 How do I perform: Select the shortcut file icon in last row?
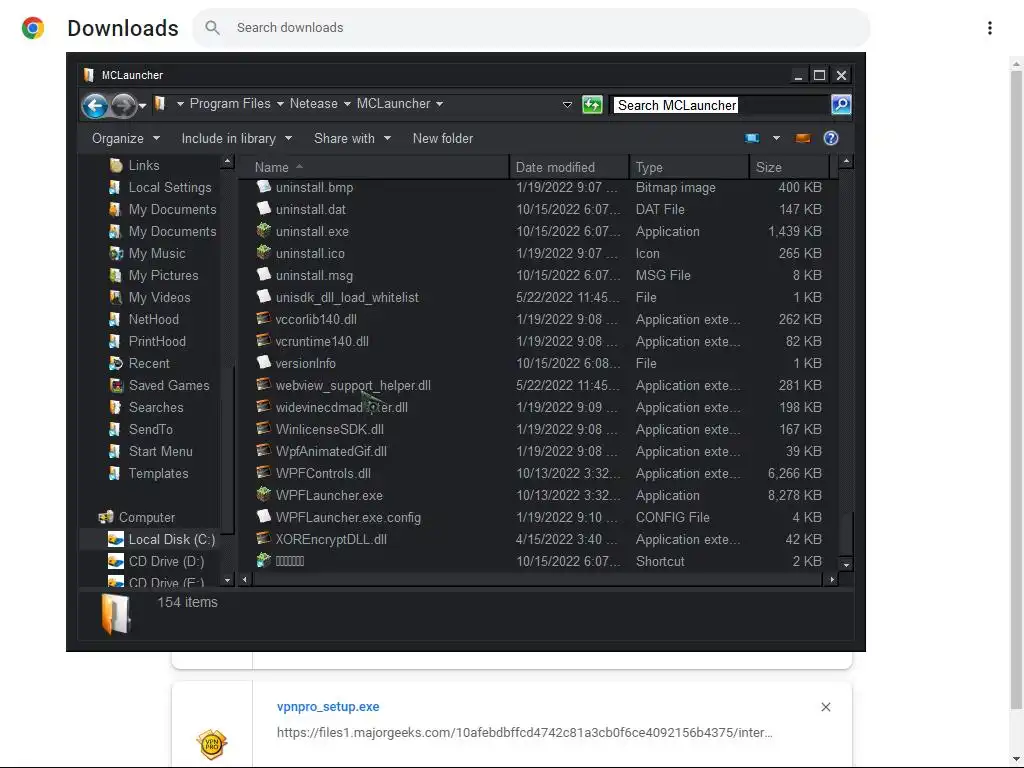(263, 560)
